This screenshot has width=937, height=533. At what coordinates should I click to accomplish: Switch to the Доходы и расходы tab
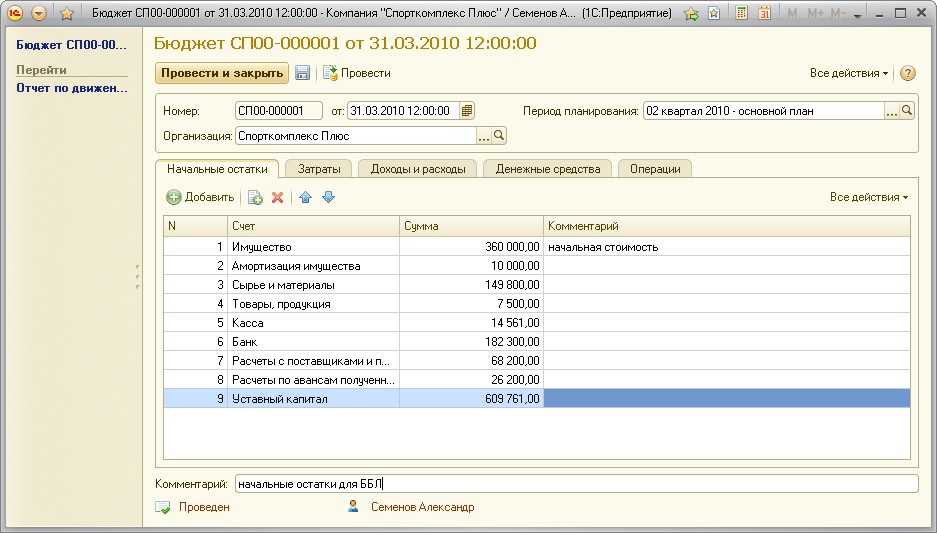click(417, 169)
